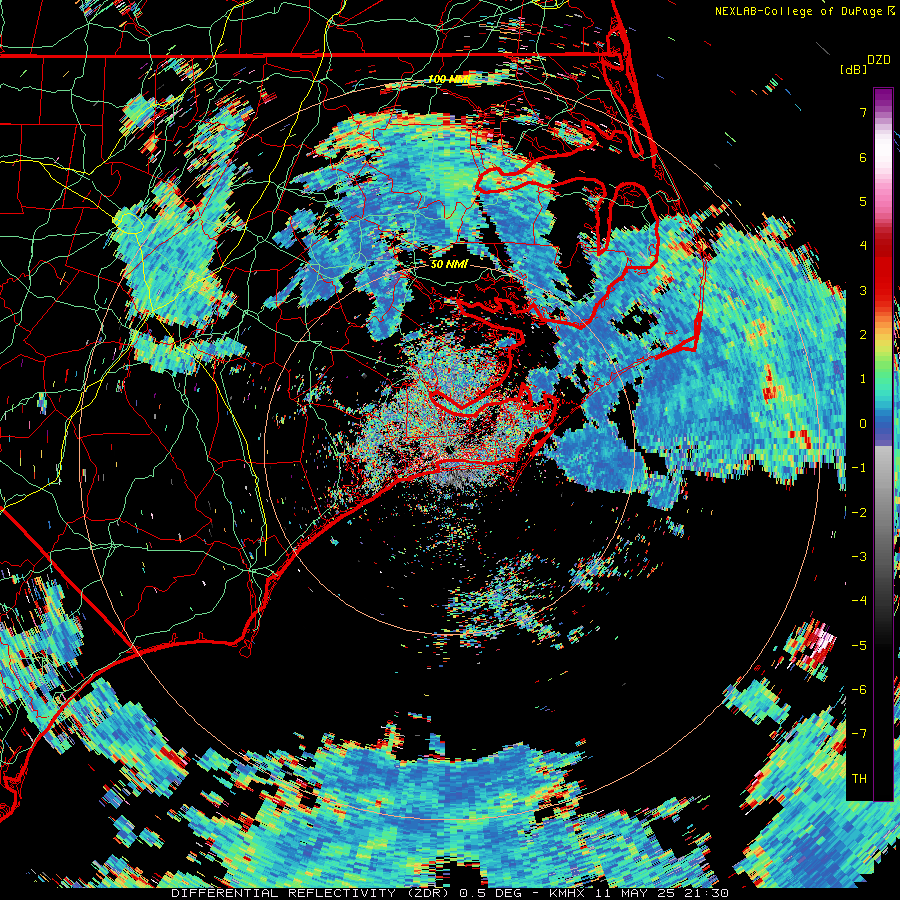Select the 7 dB tick label
The image size is (900, 900).
(x=863, y=112)
